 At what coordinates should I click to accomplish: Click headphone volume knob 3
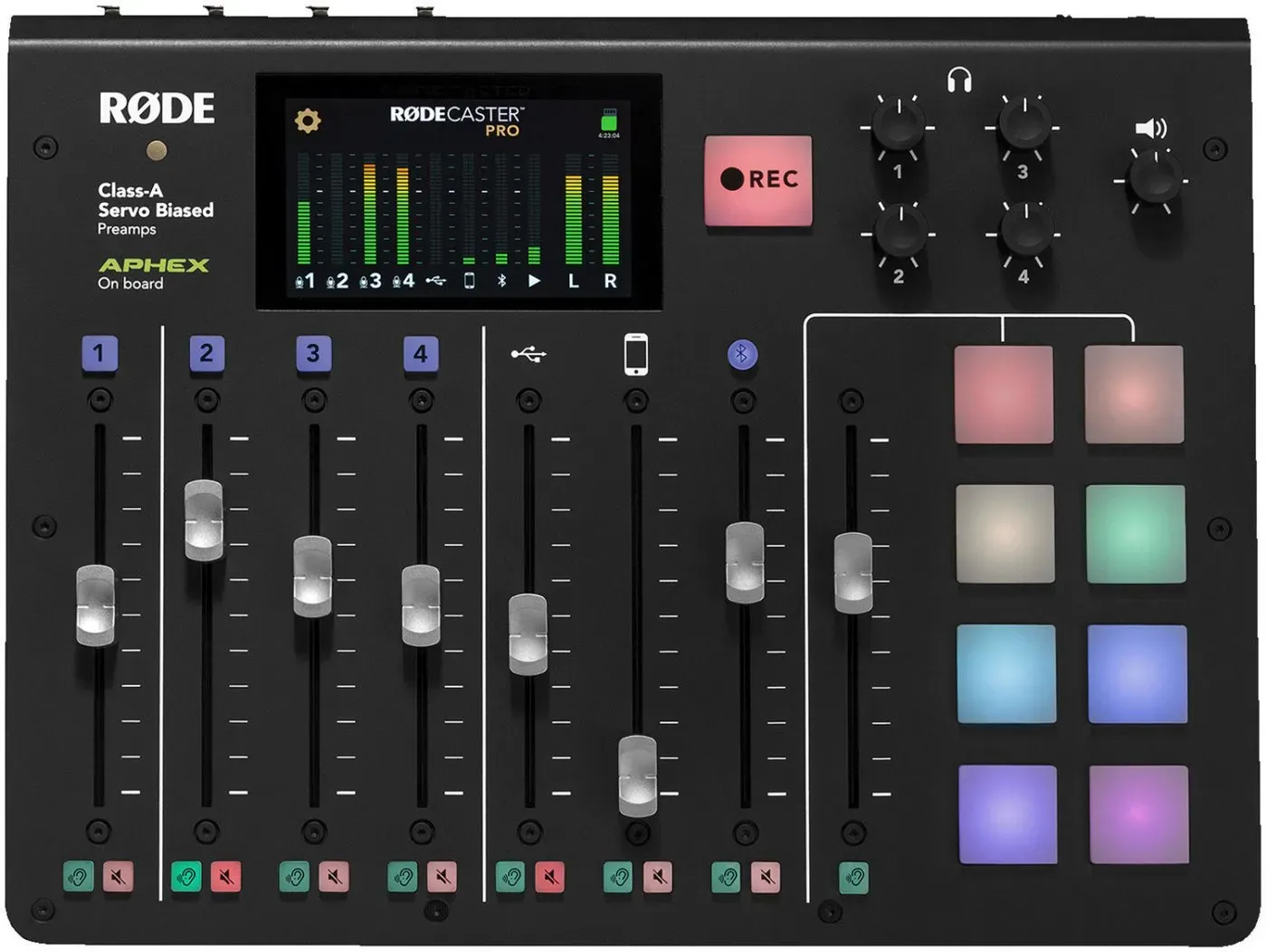coord(1024,124)
